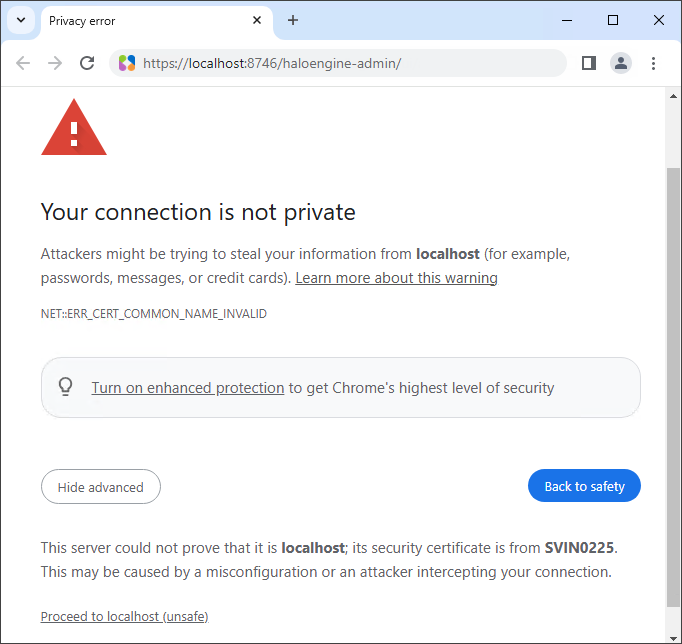The width and height of the screenshot is (682, 644).
Task: Click the browser back arrow
Action: (23, 63)
